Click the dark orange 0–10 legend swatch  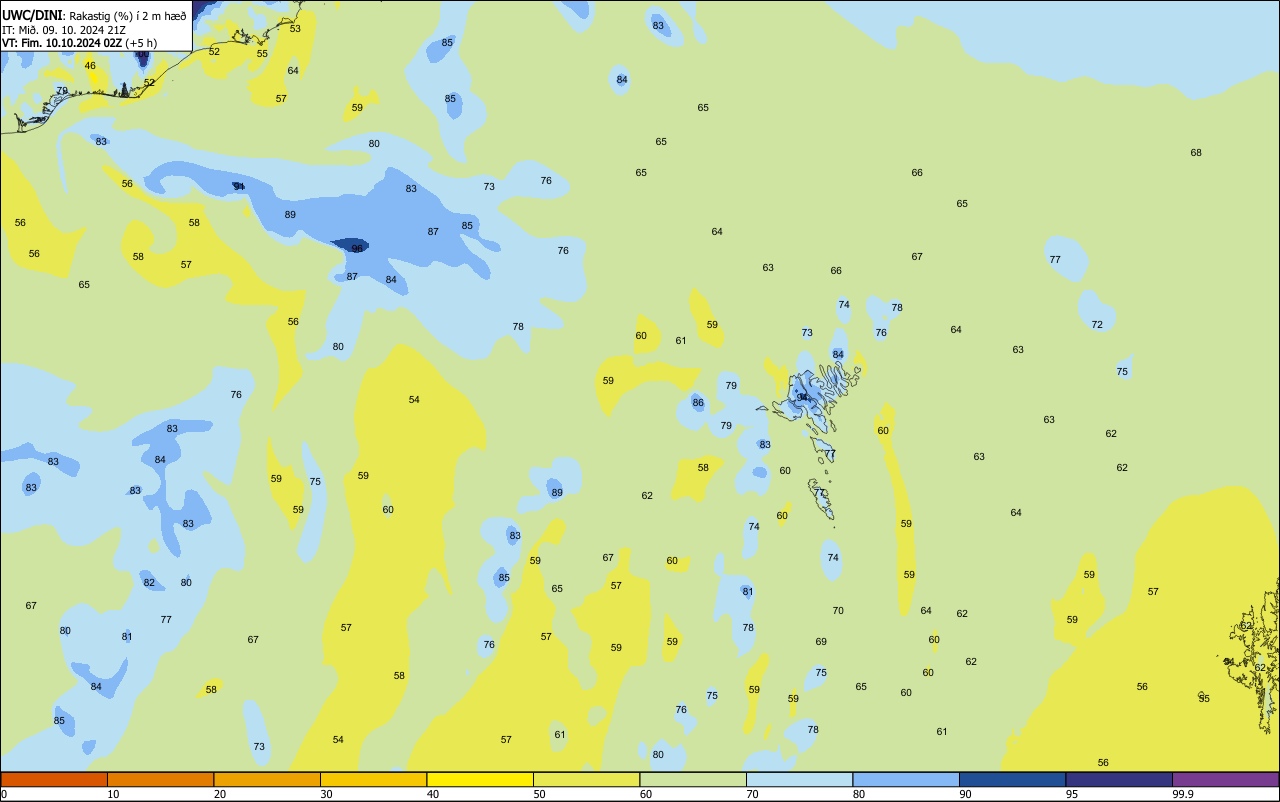[54, 779]
